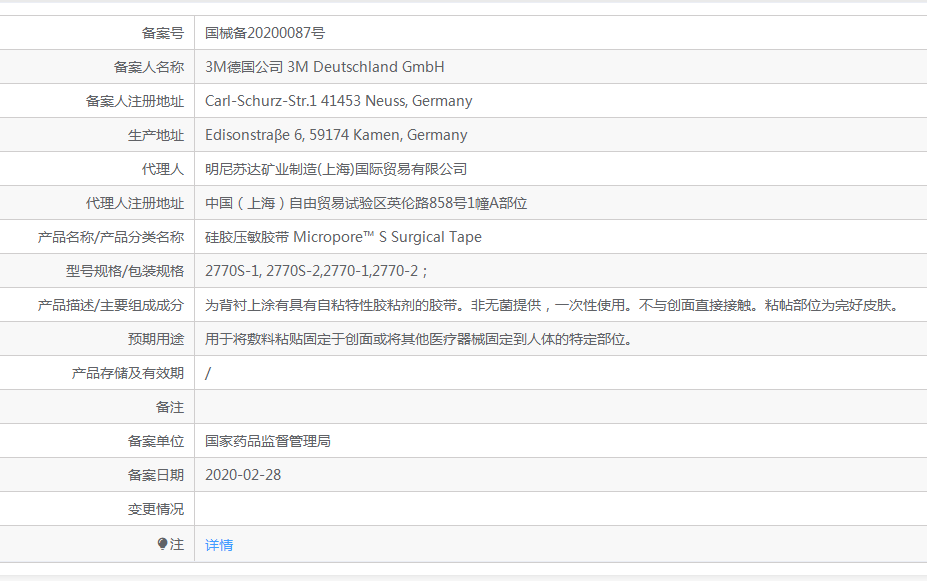Click the 产品描述/主要组成成分 label

111,305
